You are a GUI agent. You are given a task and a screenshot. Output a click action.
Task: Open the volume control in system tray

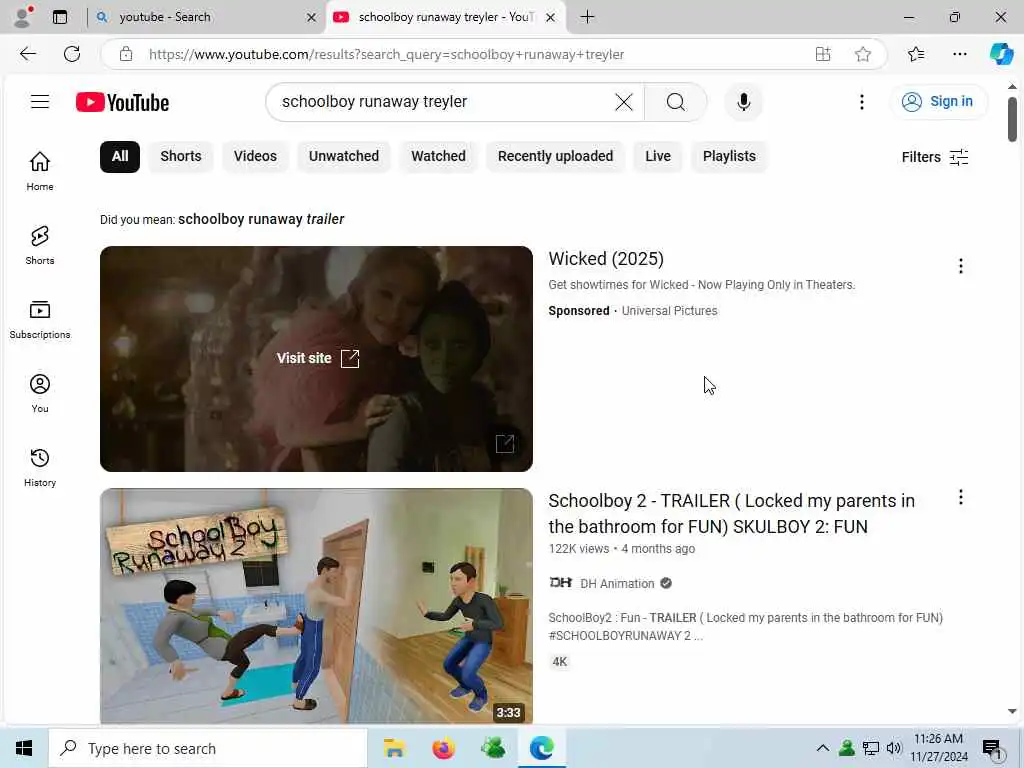coord(894,748)
